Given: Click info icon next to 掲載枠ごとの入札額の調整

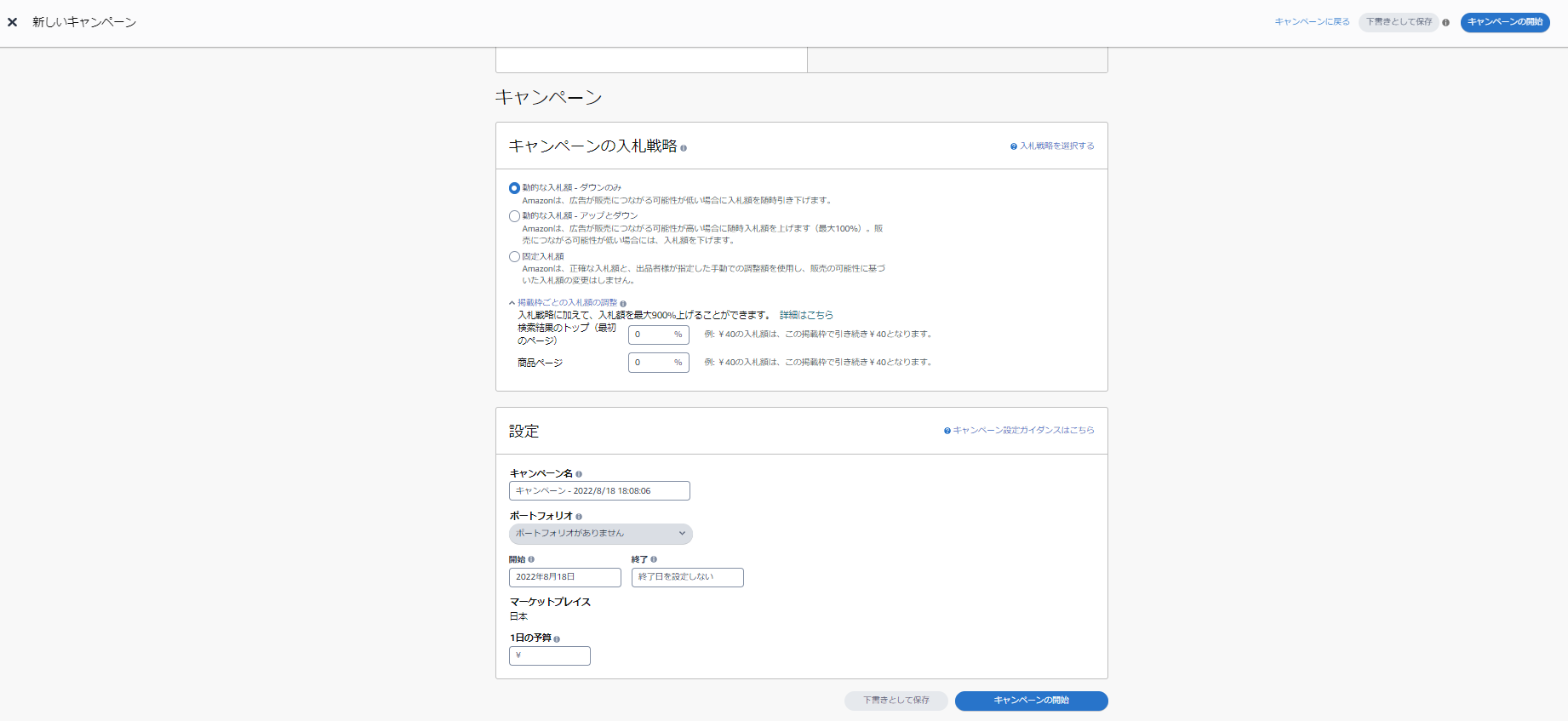Looking at the screenshot, I should (x=623, y=304).
